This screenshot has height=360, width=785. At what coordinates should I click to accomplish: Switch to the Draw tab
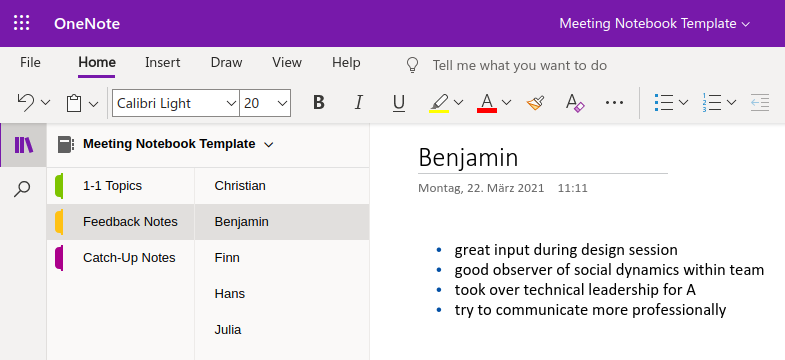point(226,63)
